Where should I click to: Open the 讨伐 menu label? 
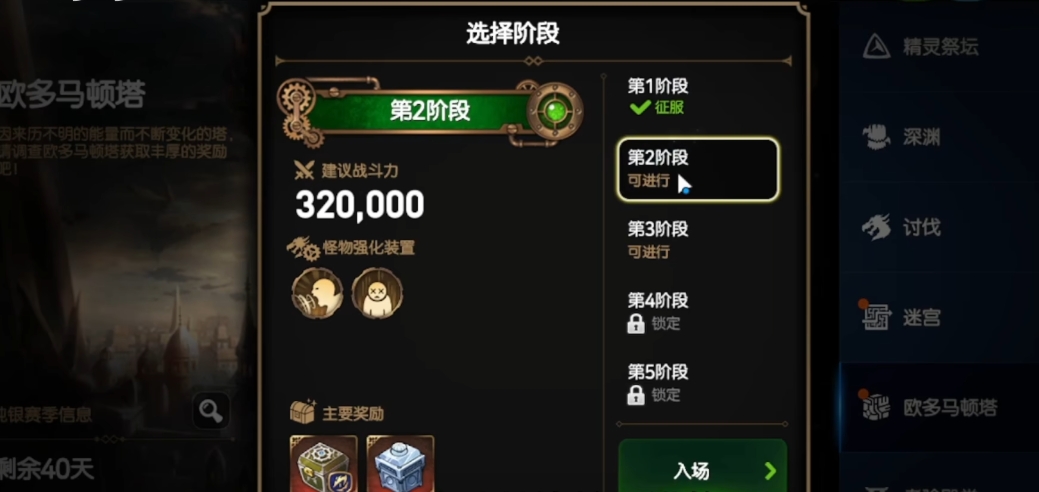pos(922,228)
